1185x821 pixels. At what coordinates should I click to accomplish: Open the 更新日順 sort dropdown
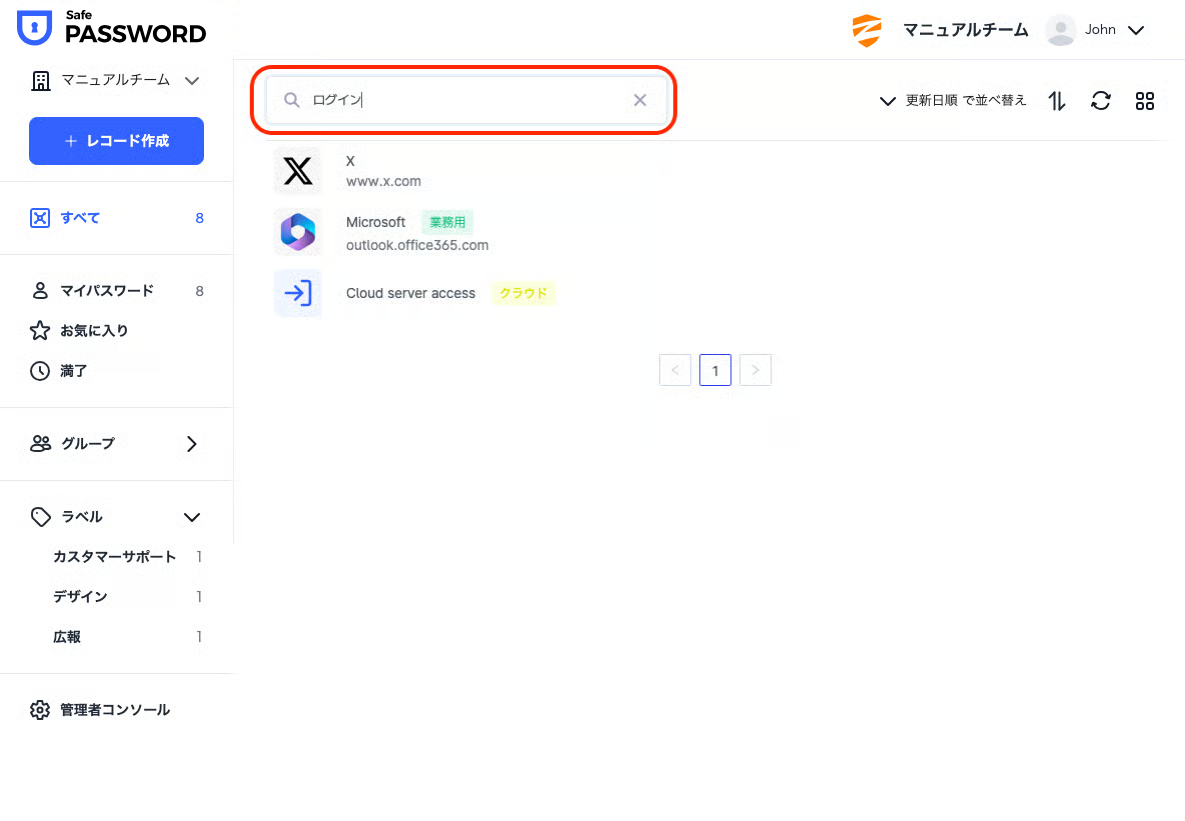point(952,101)
